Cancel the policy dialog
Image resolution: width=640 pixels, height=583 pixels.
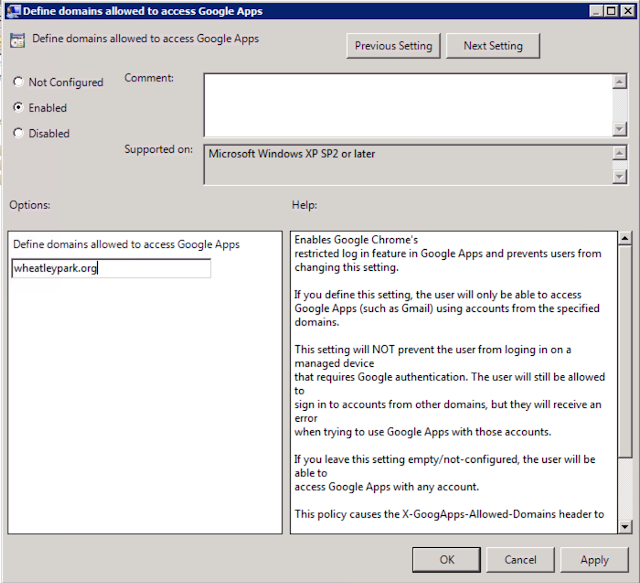point(520,559)
